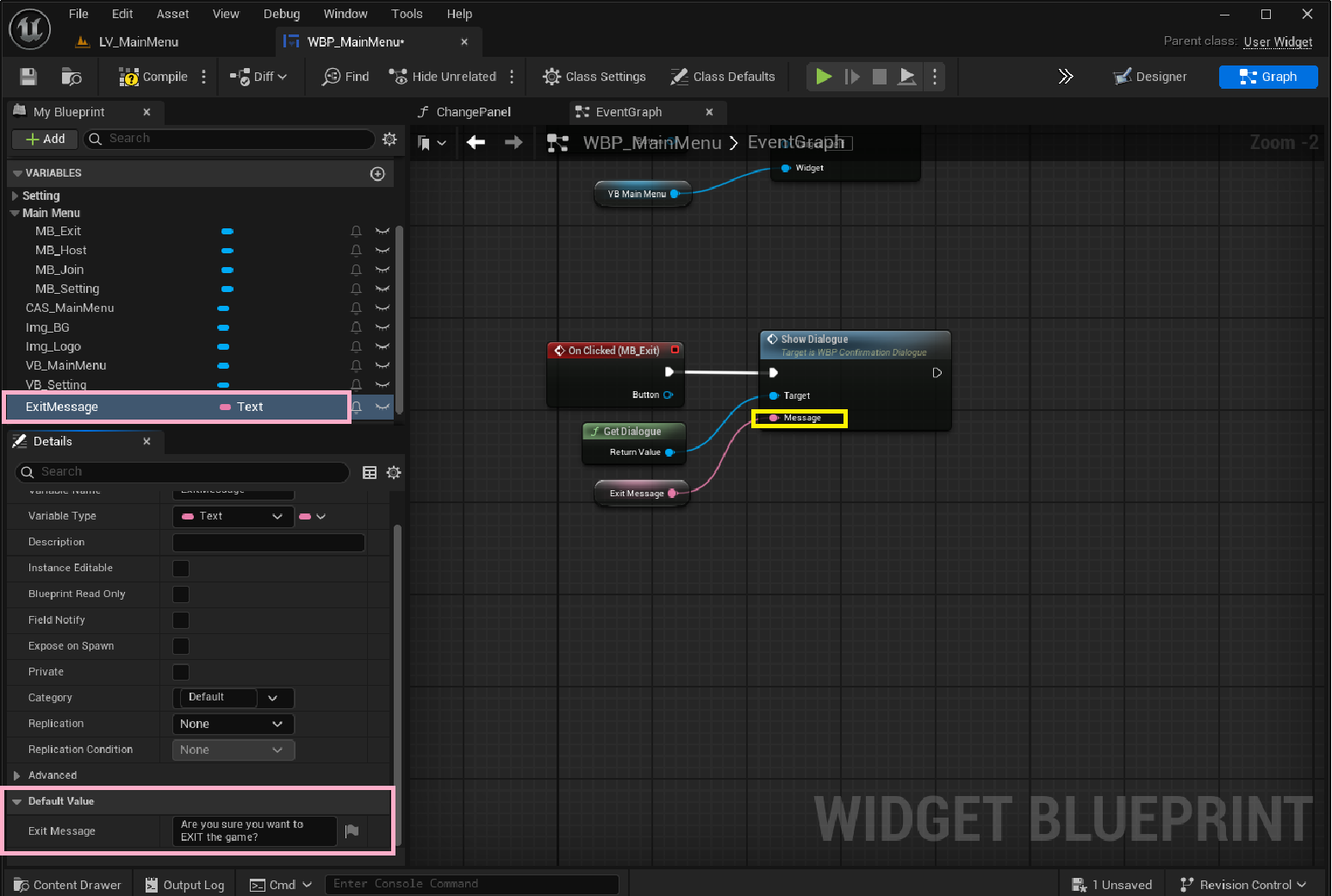Toggle visibility eye for MB_Host
The width and height of the screenshot is (1332, 896).
click(383, 251)
